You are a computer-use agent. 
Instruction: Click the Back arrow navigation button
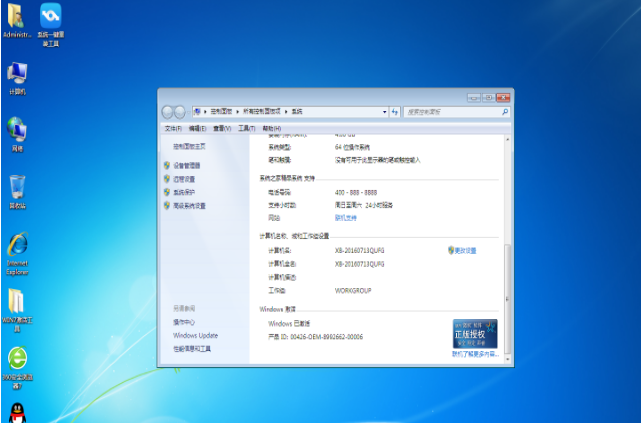coord(167,112)
